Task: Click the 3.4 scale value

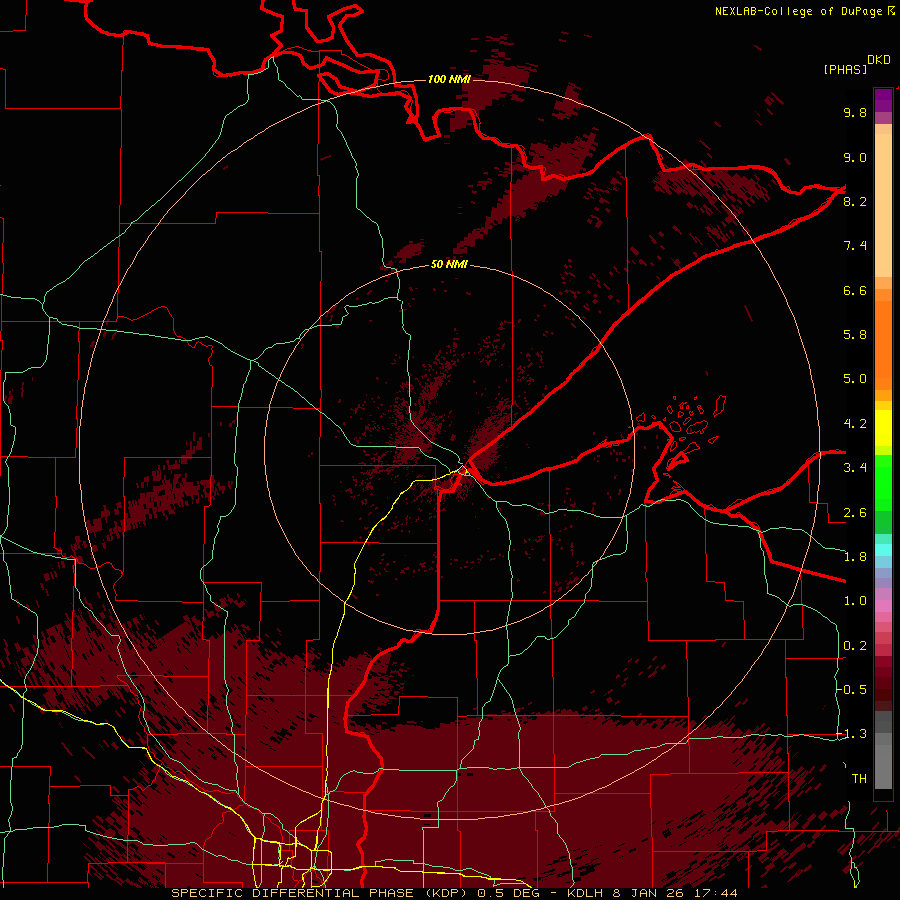Action: [x=855, y=468]
